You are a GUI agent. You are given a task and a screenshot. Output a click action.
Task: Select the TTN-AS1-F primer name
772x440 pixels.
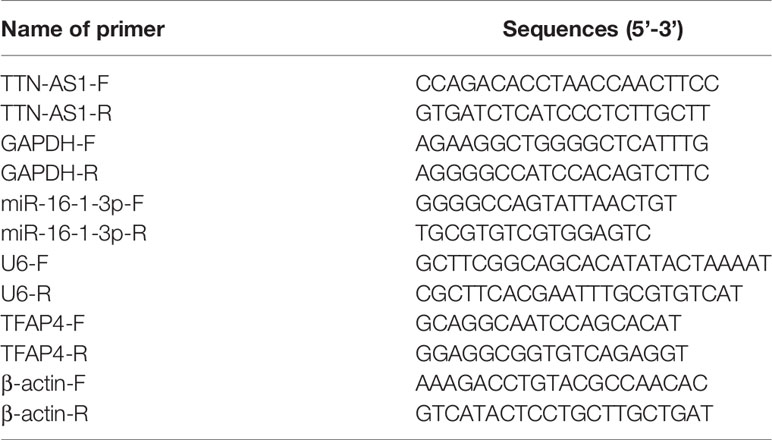point(55,83)
